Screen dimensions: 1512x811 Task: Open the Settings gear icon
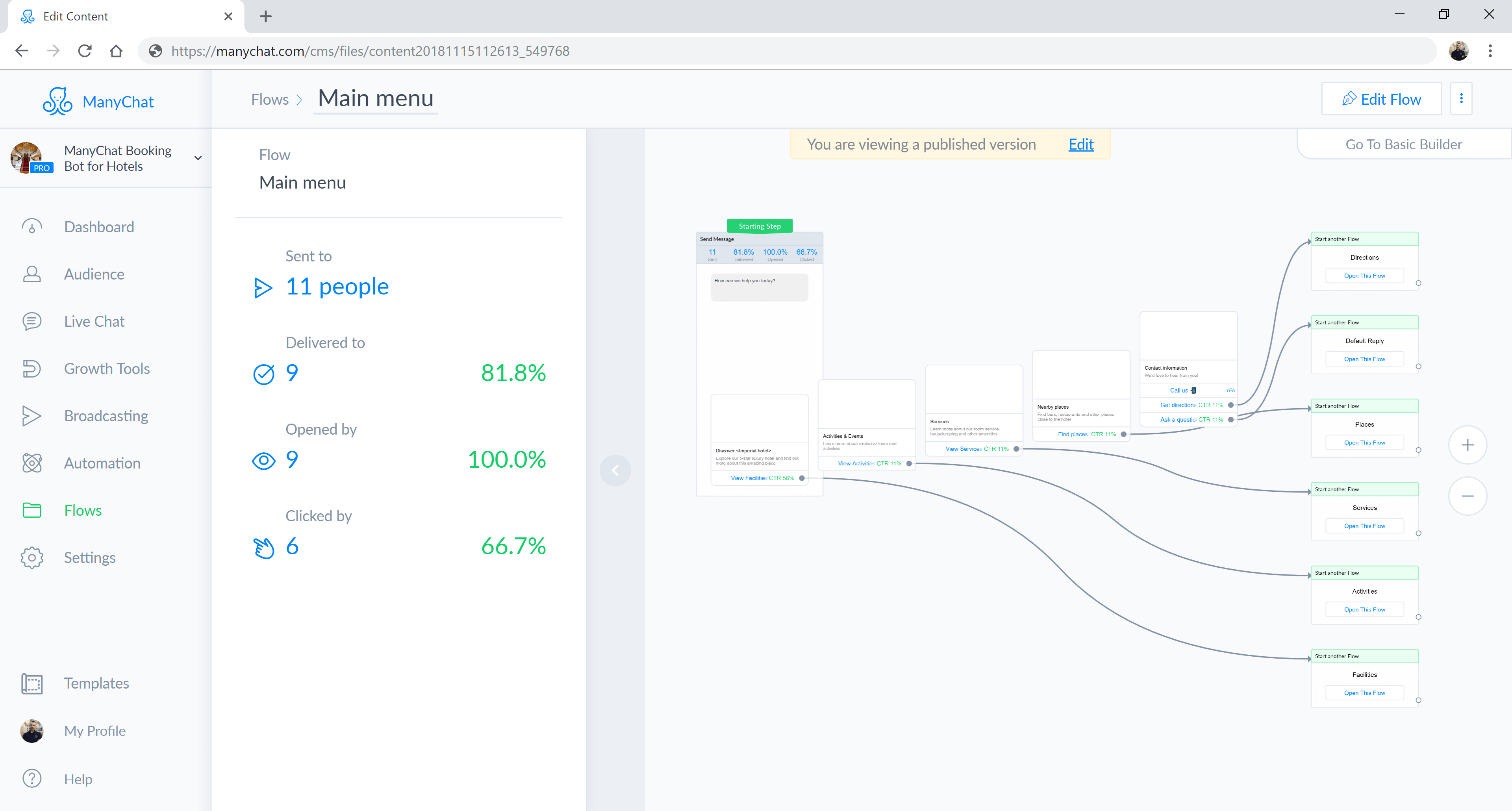[31, 557]
